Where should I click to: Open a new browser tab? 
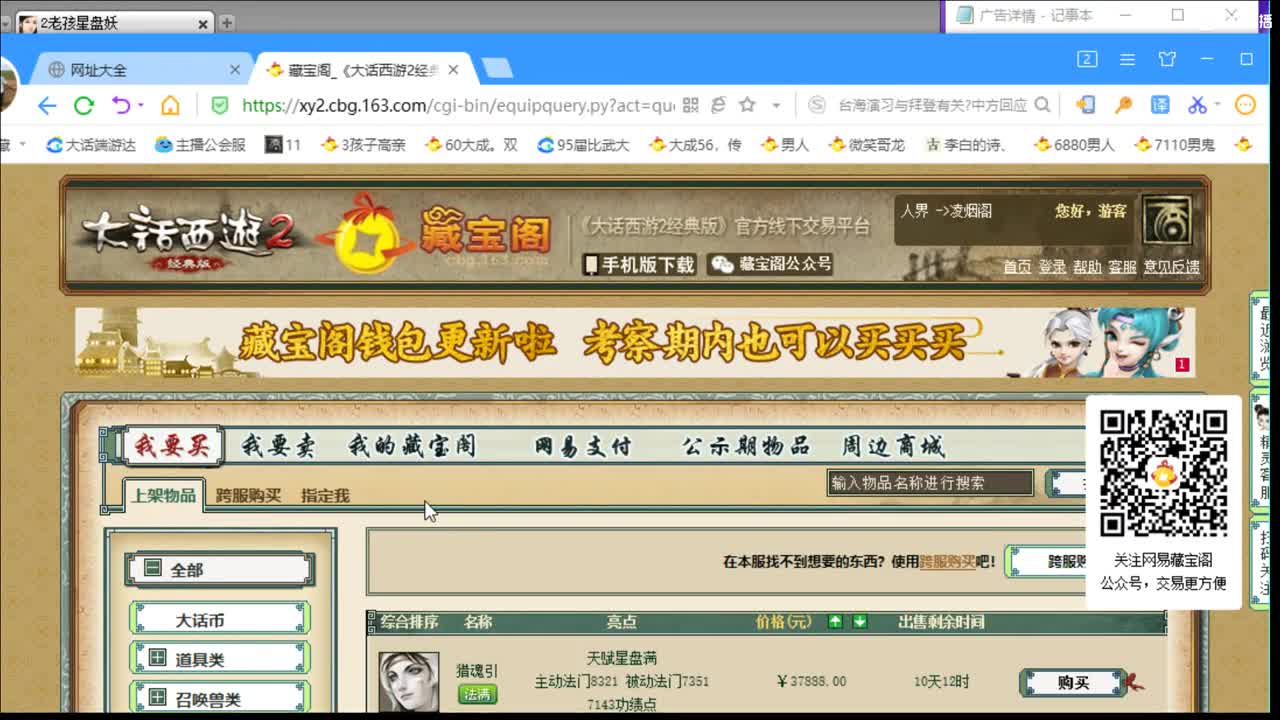[x=497, y=69]
